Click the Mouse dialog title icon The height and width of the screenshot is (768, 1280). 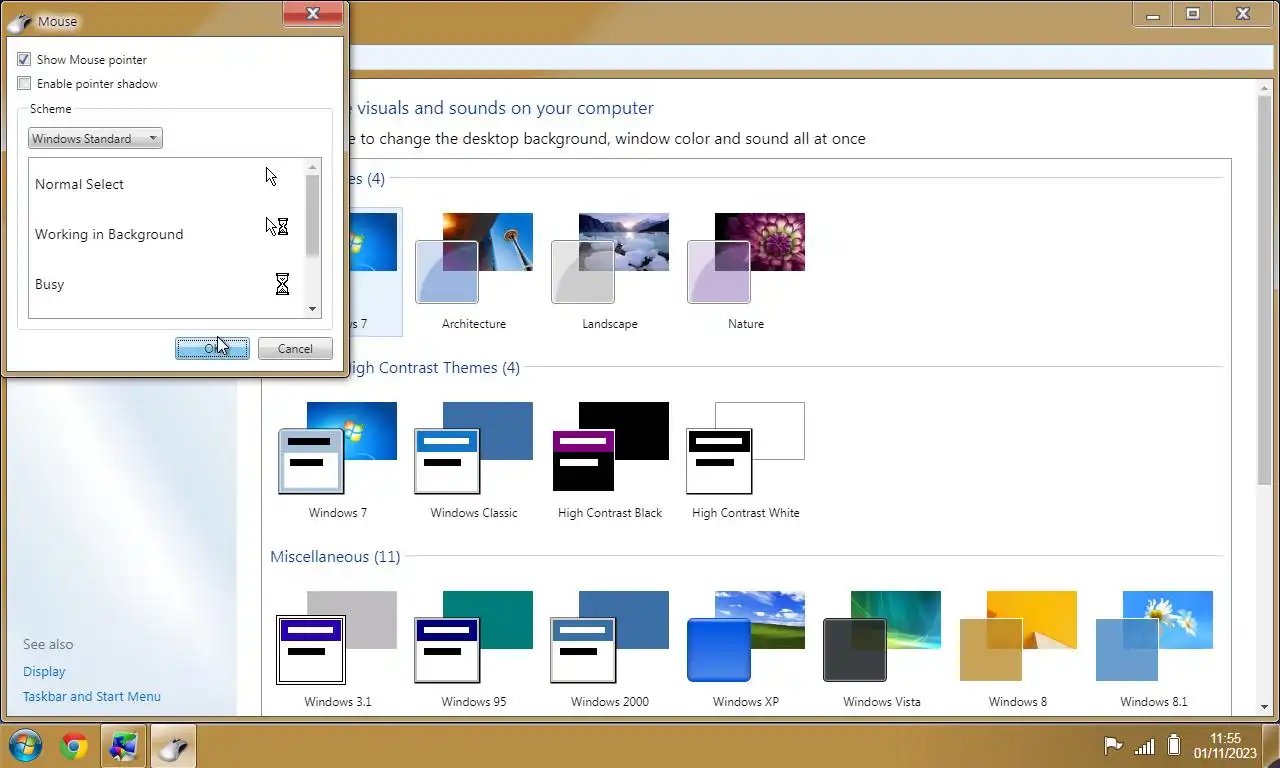click(x=19, y=21)
